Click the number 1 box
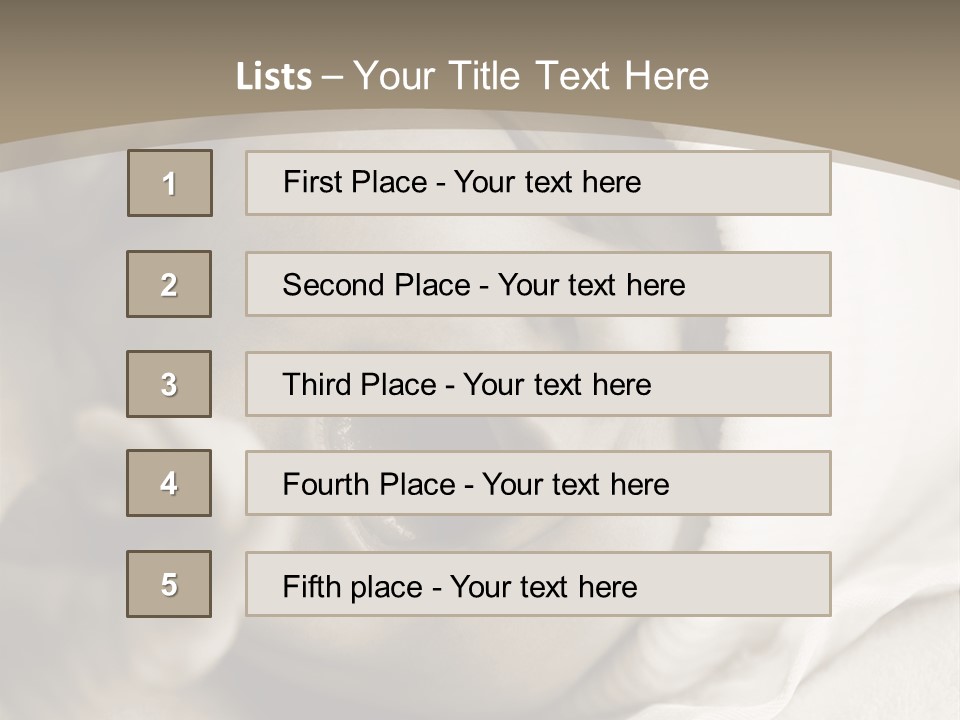 (170, 183)
